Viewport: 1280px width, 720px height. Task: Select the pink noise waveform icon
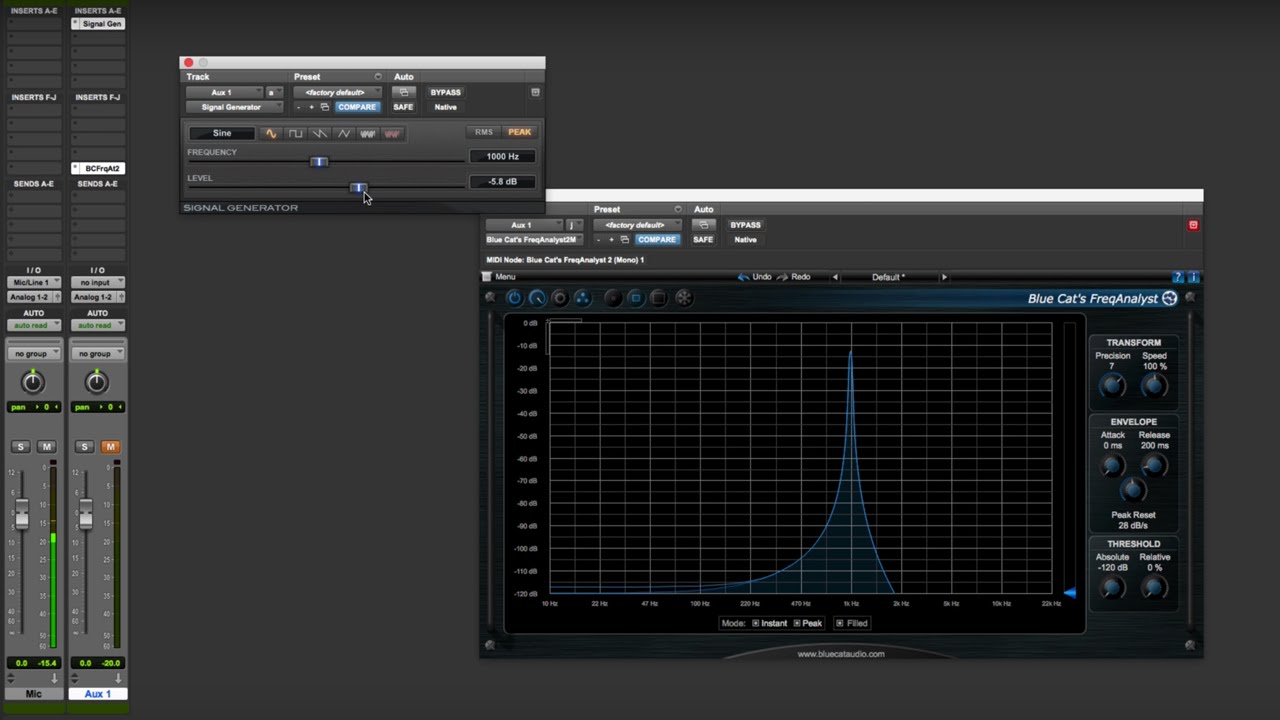tap(392, 133)
